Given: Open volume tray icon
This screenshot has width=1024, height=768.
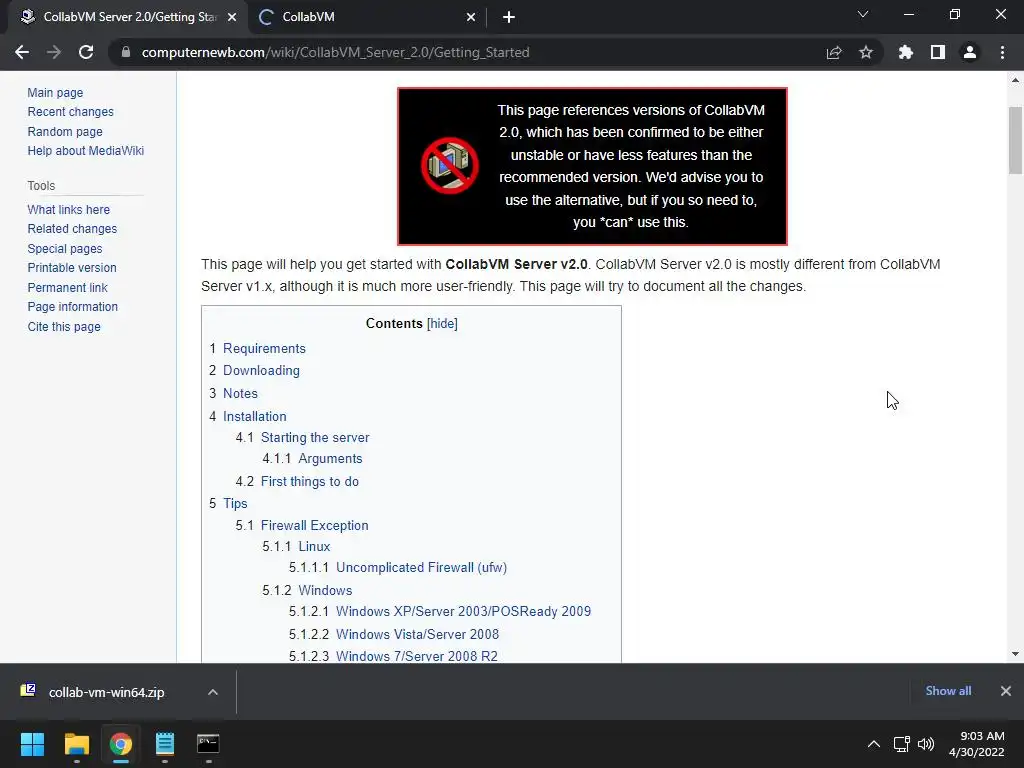Looking at the screenshot, I should 926,744.
